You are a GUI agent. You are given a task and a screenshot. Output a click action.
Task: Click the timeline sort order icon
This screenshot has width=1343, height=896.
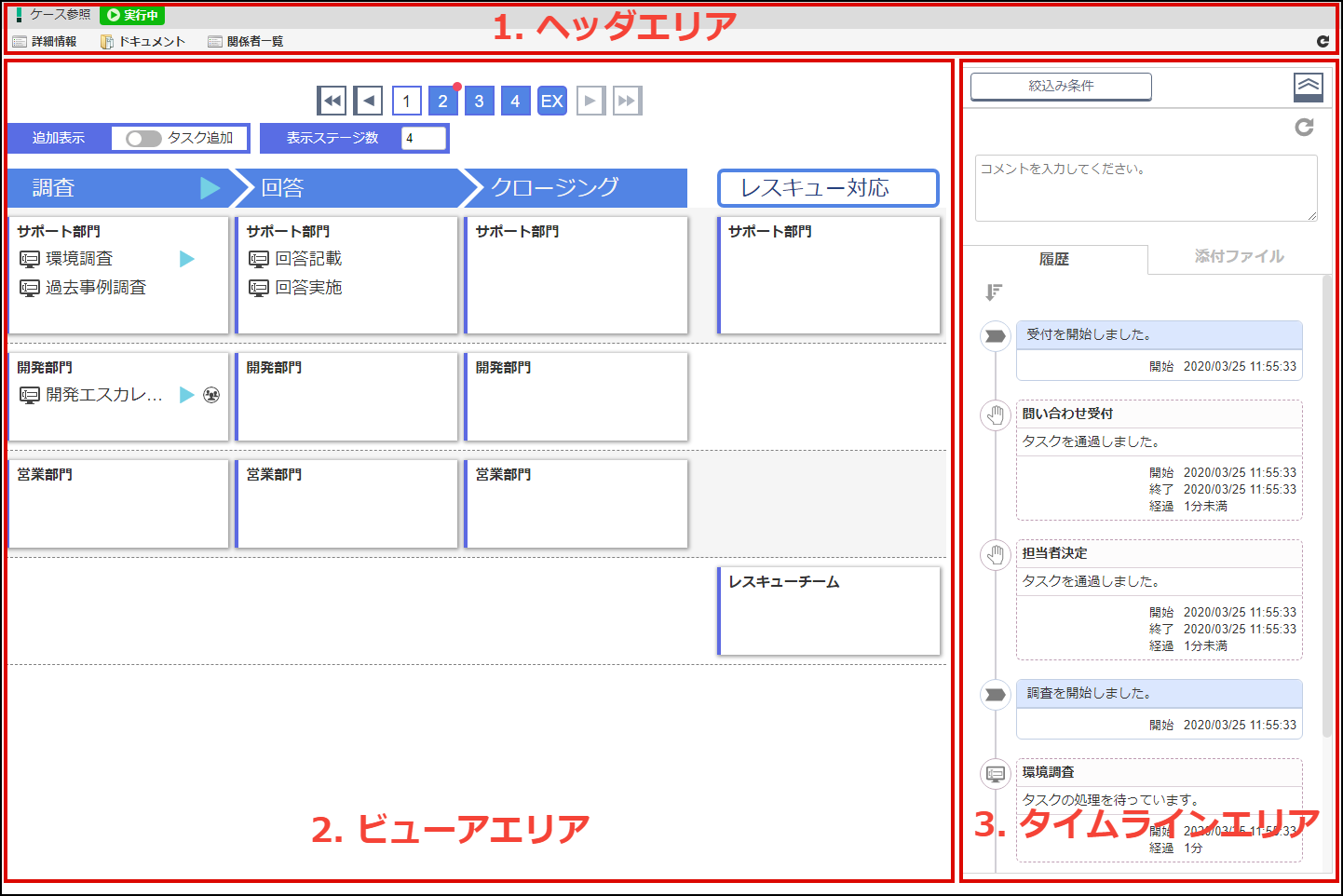pos(994,292)
